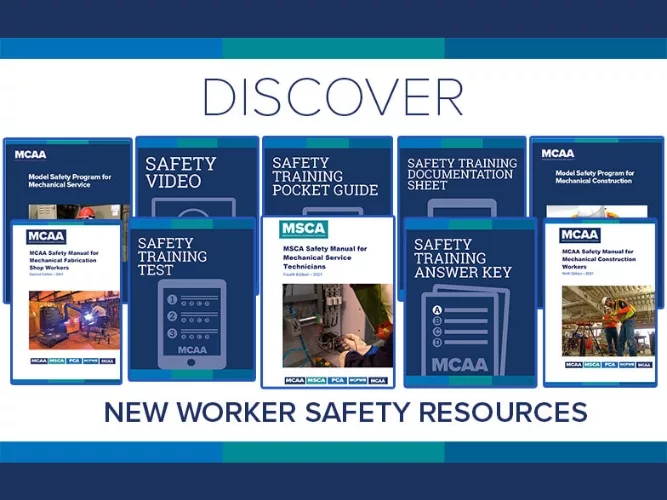The image size is (667, 500).
Task: Open the Safety Training Test card
Action: 192,299
